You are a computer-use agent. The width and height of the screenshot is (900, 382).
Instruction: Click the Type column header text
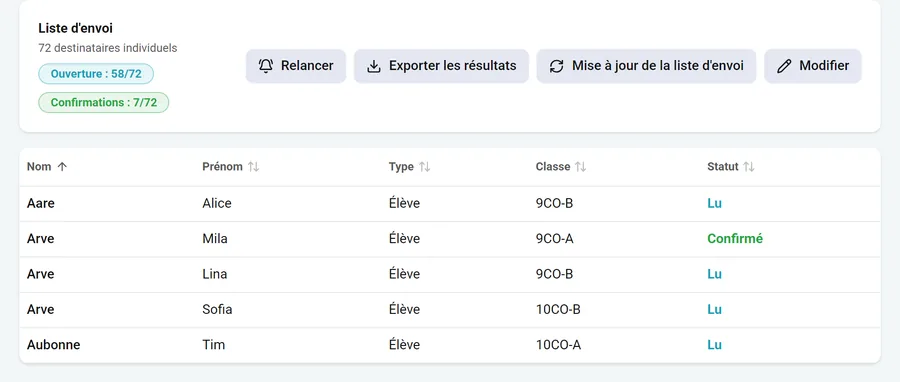(401, 167)
